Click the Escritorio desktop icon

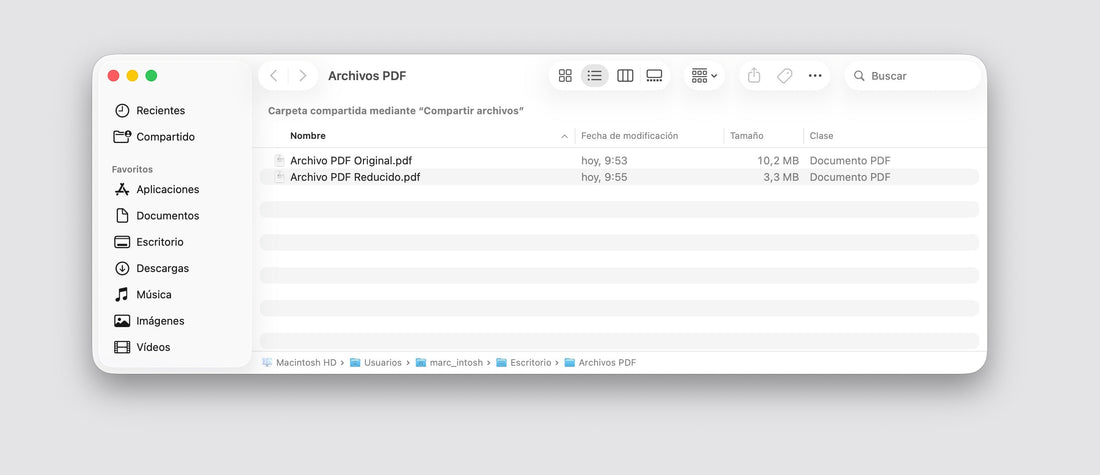point(122,242)
